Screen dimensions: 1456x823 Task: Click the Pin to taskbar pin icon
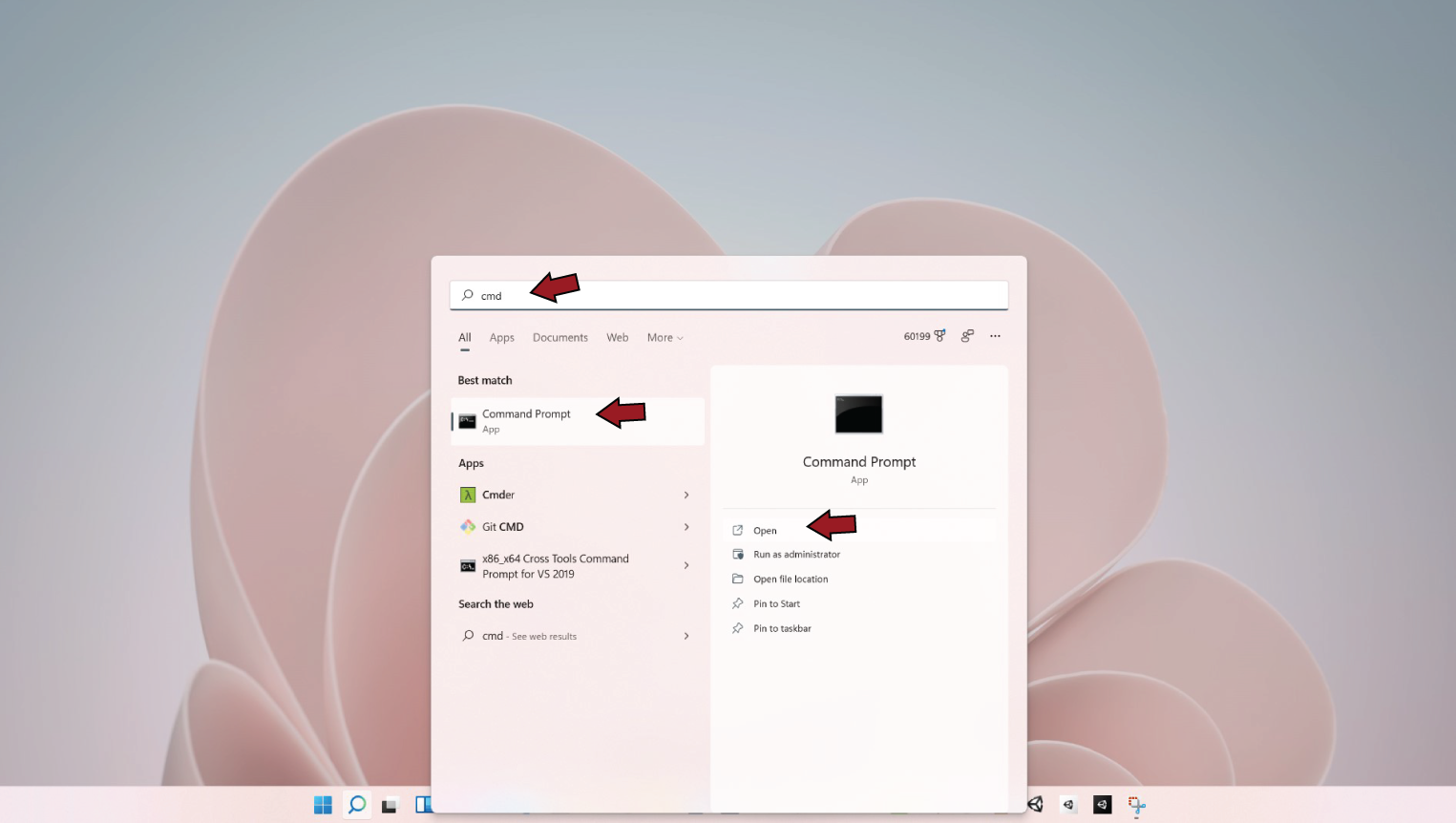click(x=737, y=628)
